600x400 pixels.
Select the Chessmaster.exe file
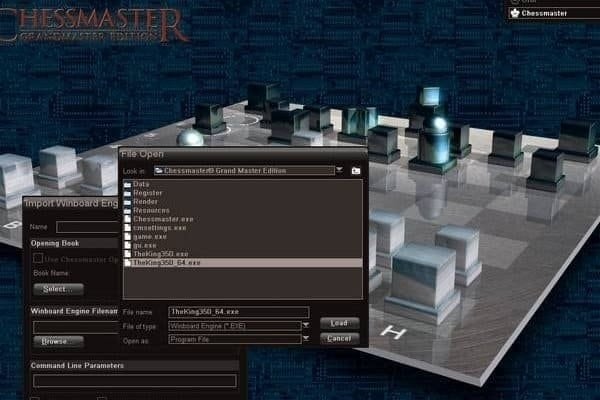157,220
